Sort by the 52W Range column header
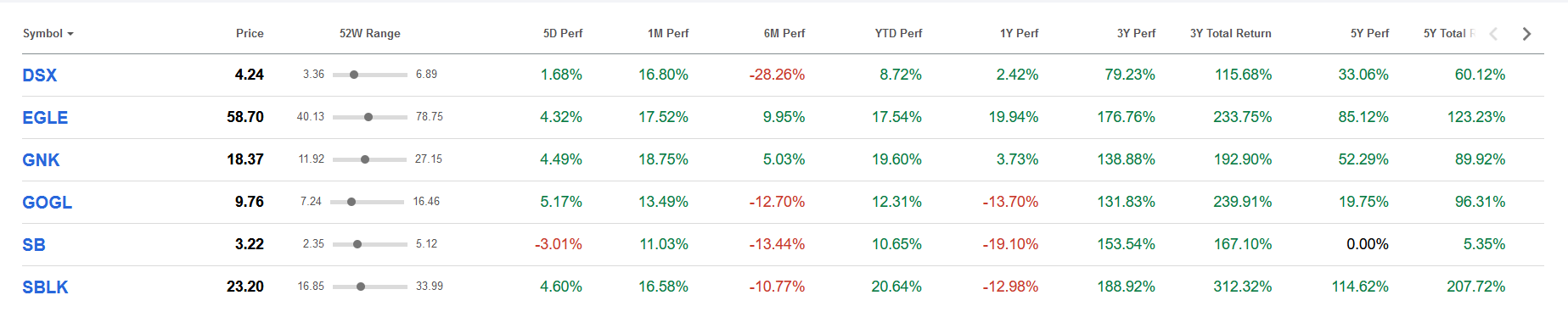 tap(370, 34)
